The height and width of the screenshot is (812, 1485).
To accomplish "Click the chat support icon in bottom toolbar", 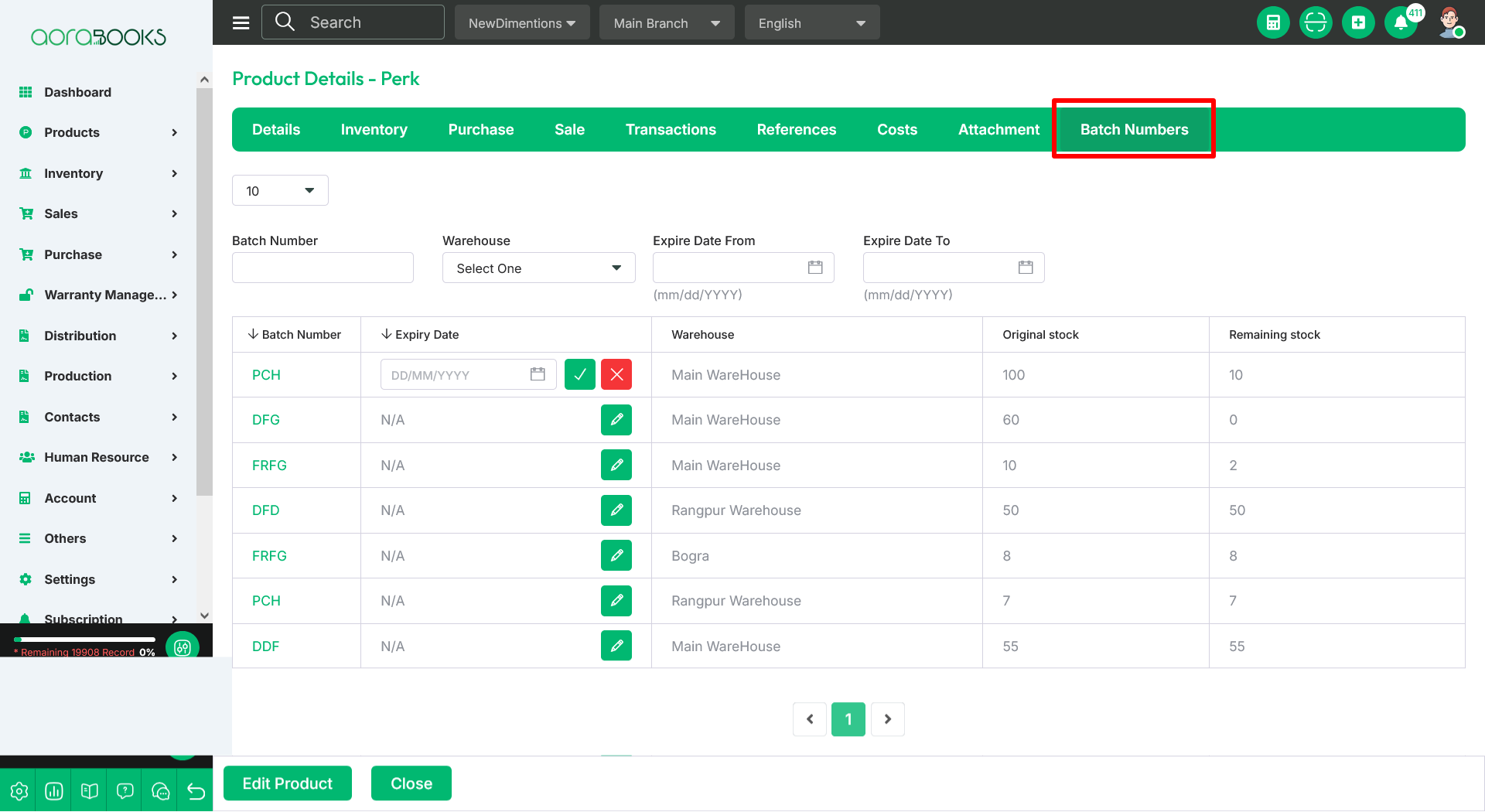I will tap(161, 791).
